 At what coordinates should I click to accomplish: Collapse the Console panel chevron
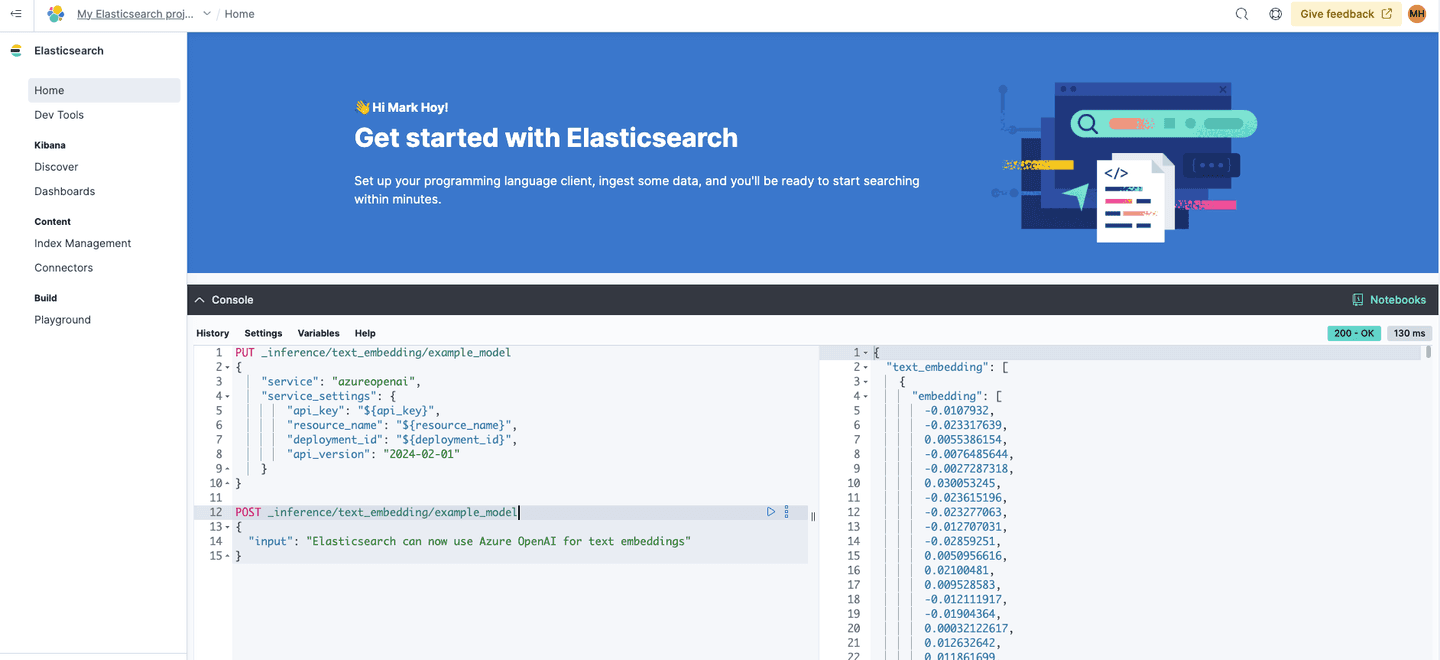tap(199, 299)
